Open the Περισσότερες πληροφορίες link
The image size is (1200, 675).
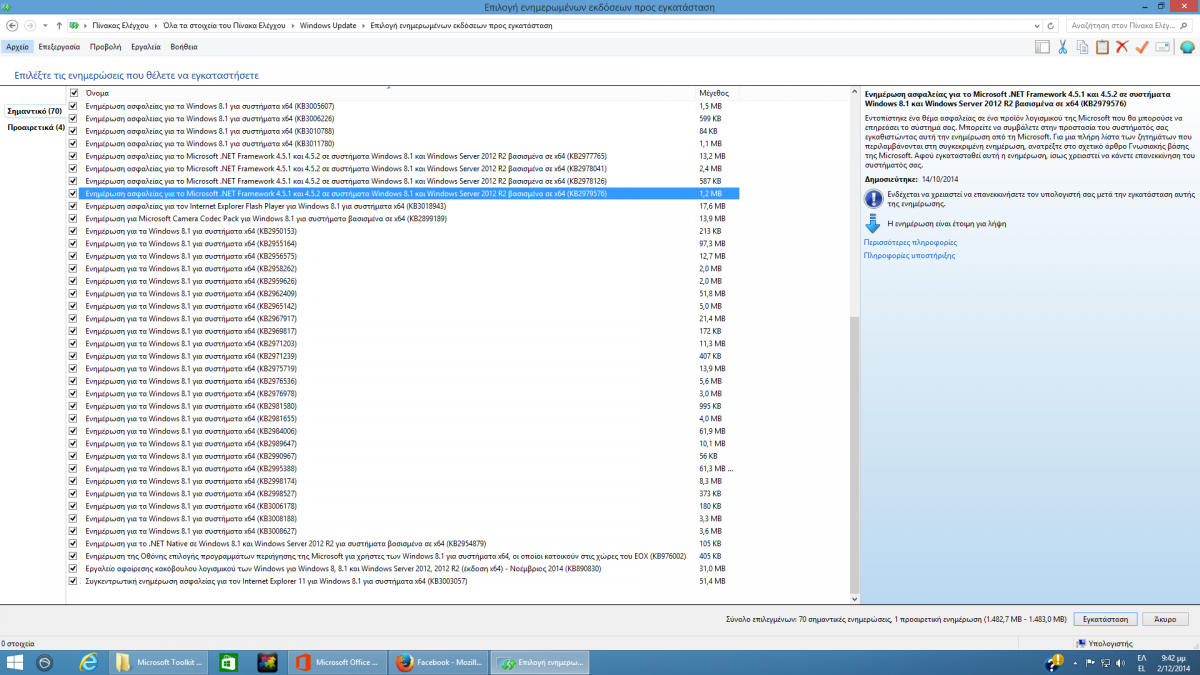click(x=910, y=242)
